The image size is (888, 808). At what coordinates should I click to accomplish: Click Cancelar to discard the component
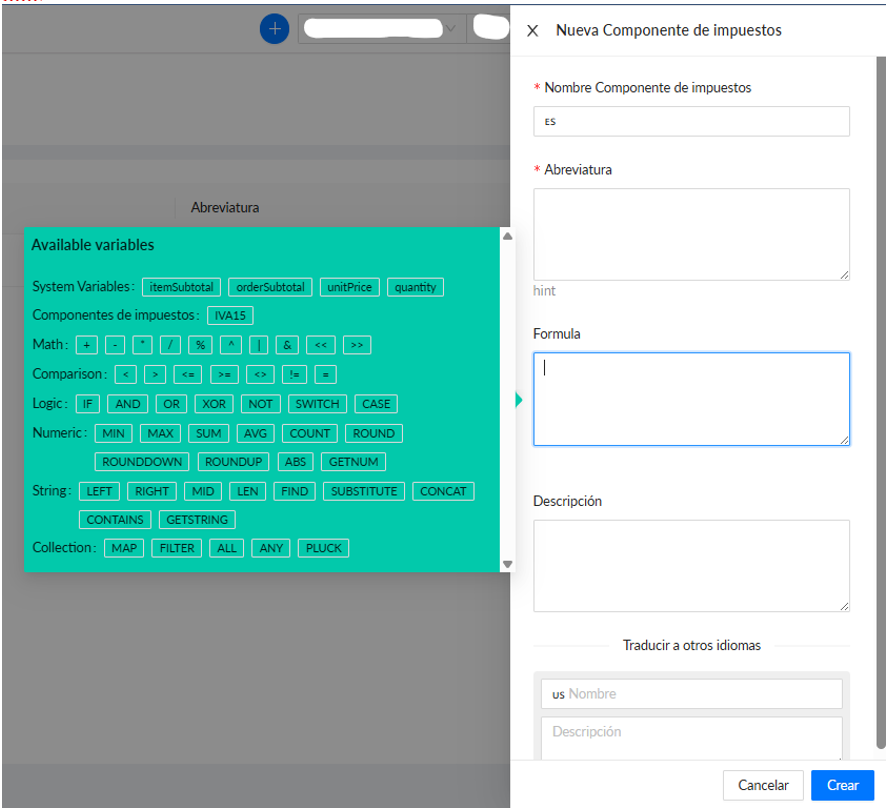(x=763, y=785)
